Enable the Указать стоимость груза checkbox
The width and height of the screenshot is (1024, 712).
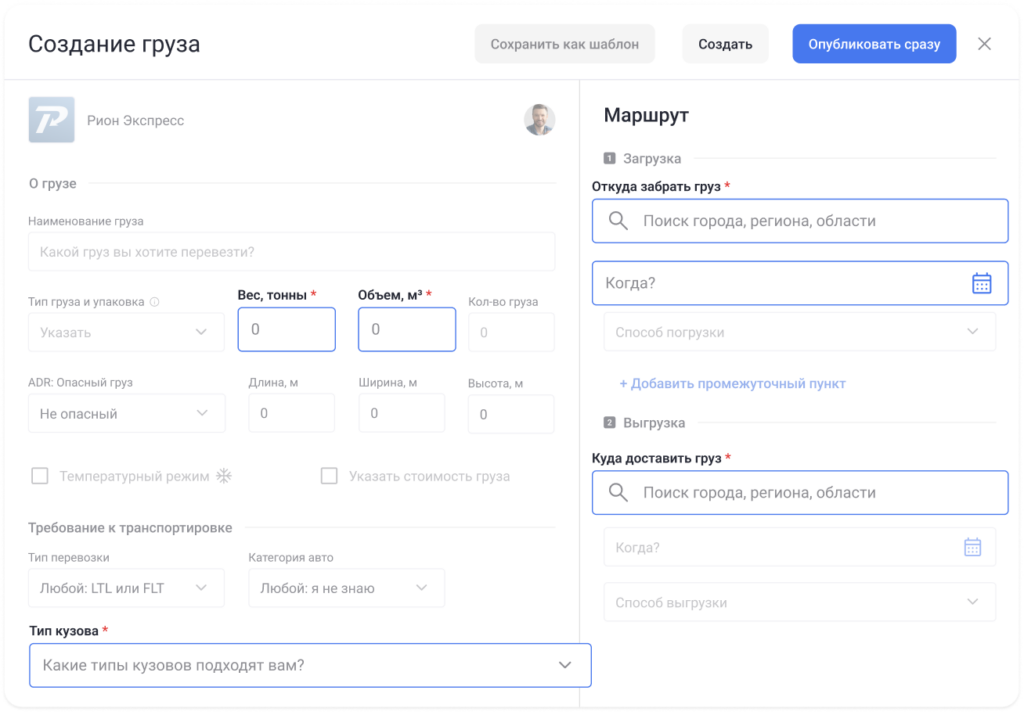(x=330, y=476)
